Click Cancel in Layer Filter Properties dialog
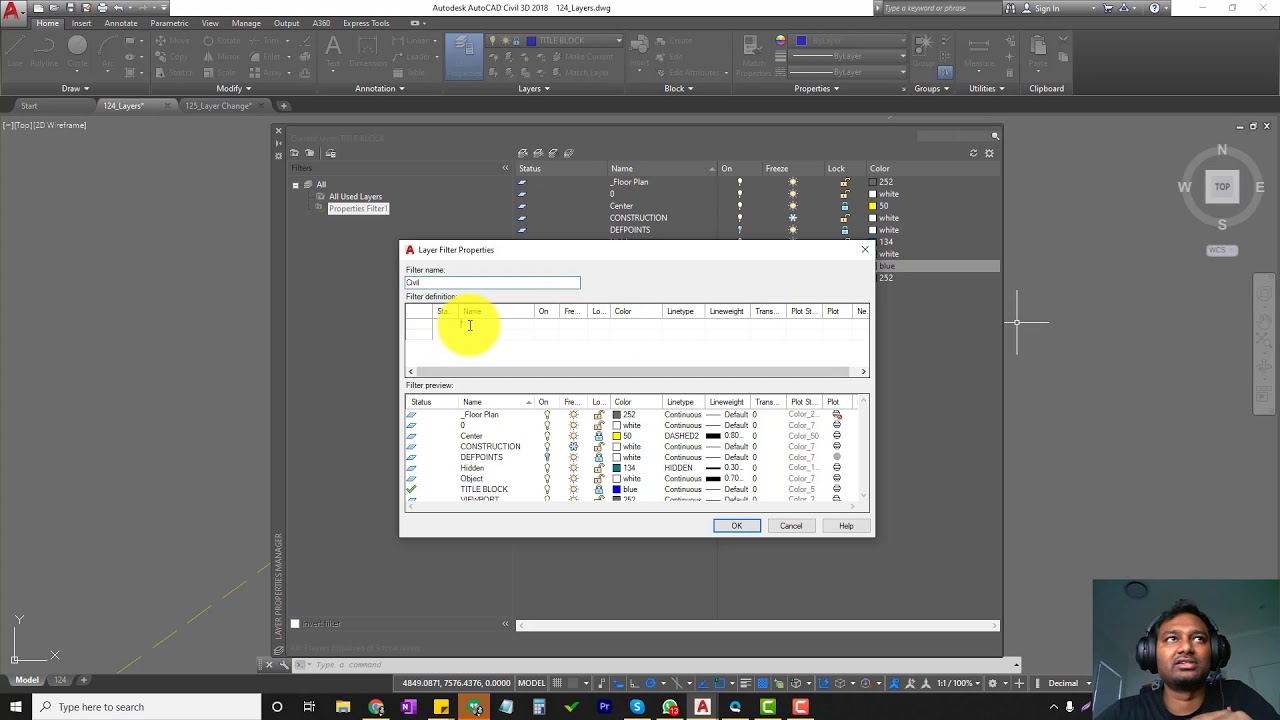Screen dimensions: 1280x720 point(791,526)
